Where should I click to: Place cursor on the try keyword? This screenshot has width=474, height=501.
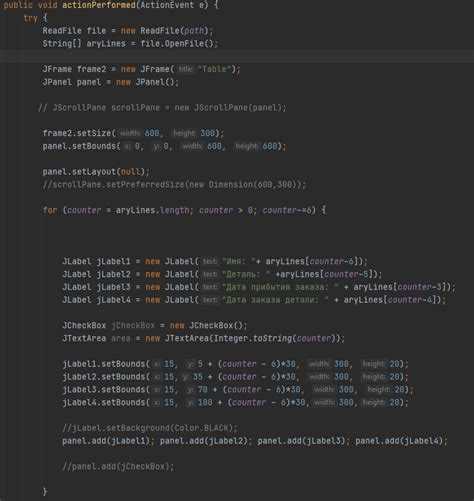(30, 18)
